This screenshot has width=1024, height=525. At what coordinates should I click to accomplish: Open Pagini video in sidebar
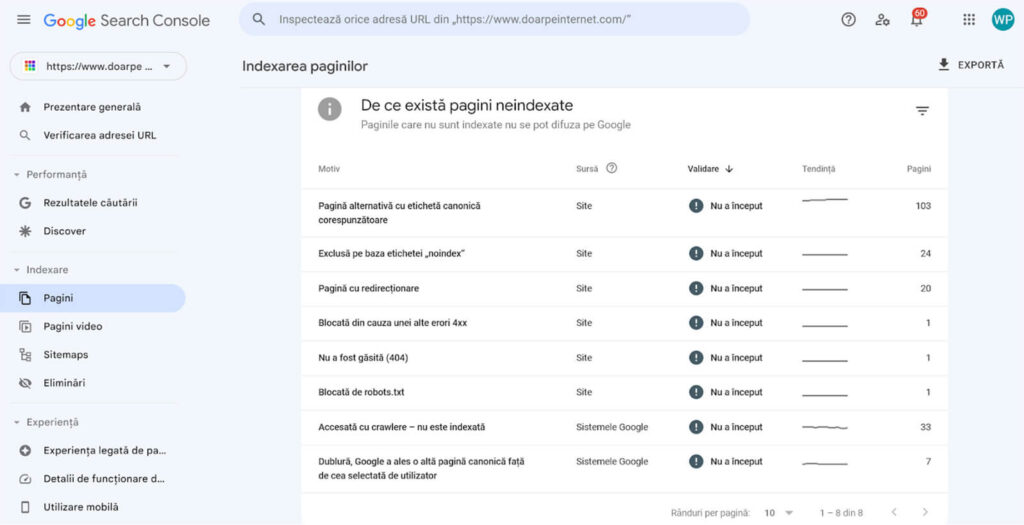coord(72,326)
